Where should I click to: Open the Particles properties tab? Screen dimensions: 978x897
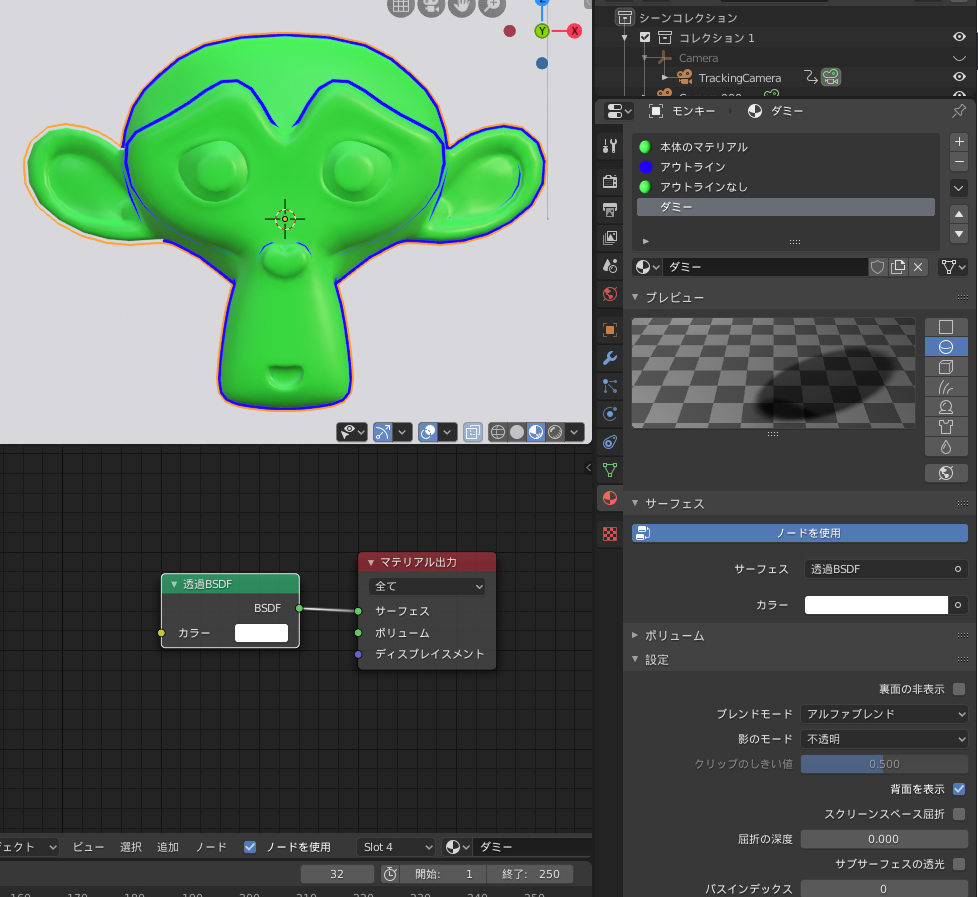(x=610, y=386)
